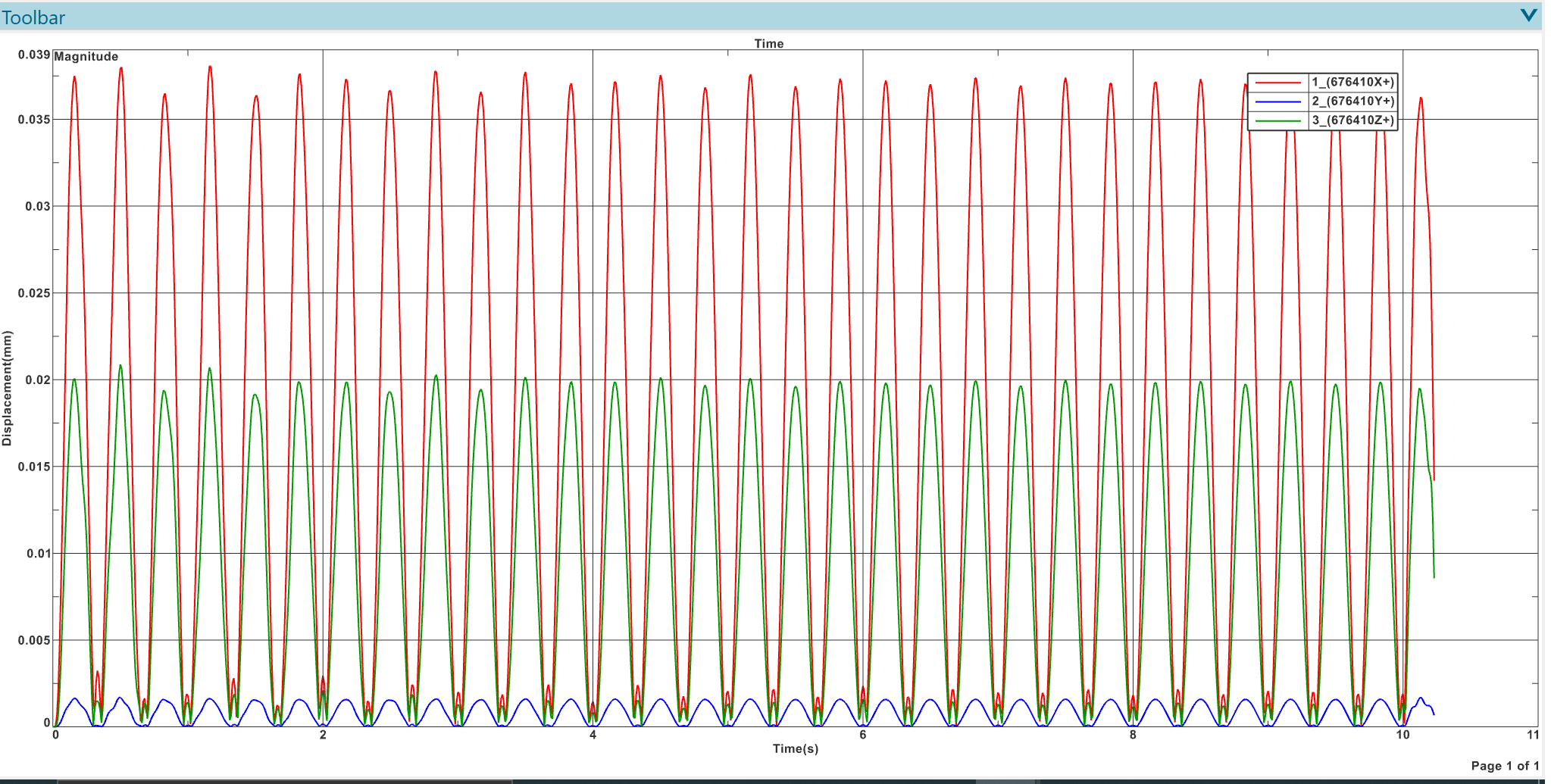
Task: Click the 2 tick on time axis
Action: 323,735
